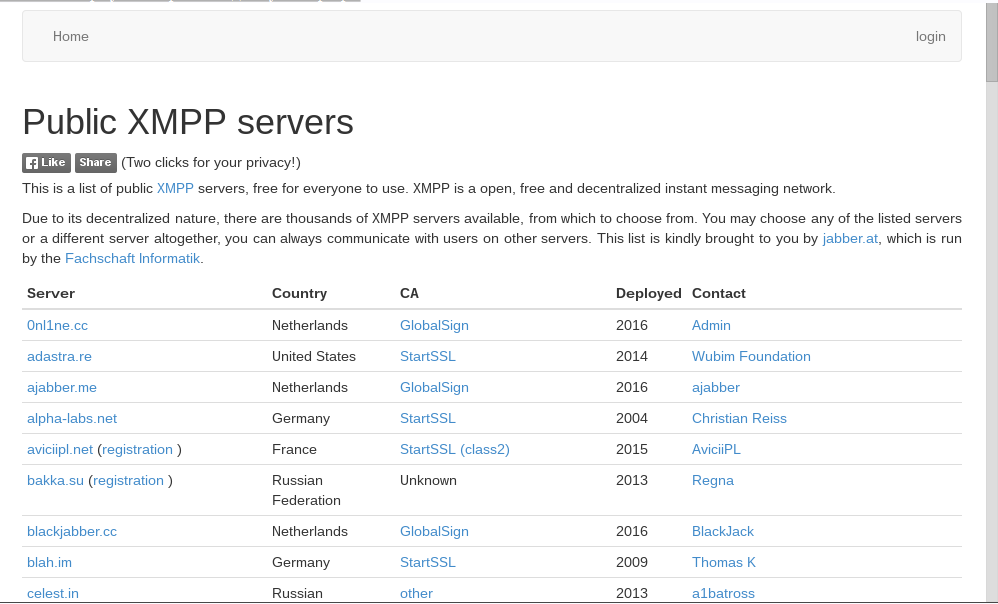This screenshot has height=604, width=998.
Task: Open the adastra.re server link
Action: 59,356
